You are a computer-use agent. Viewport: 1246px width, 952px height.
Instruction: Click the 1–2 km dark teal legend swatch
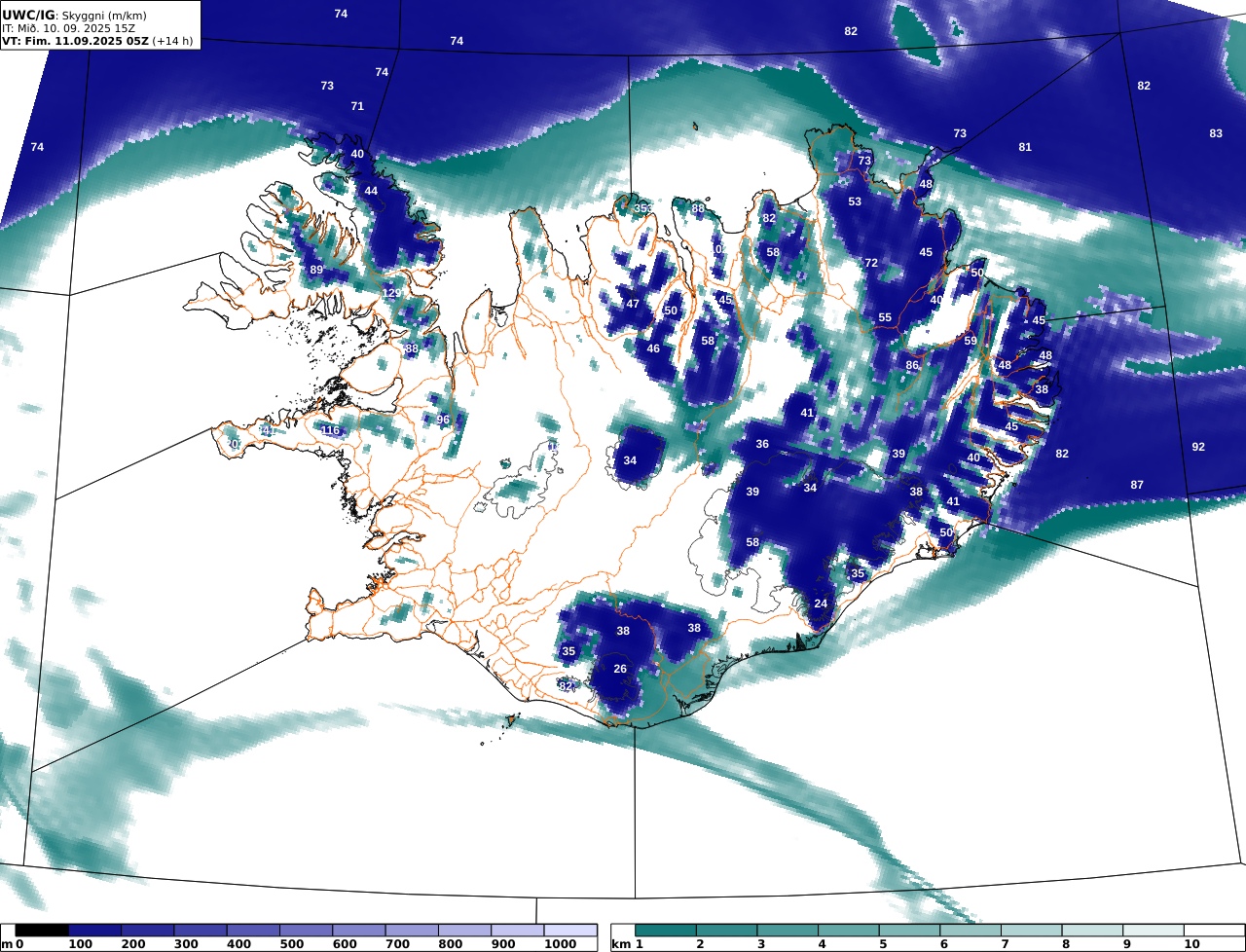click(666, 931)
